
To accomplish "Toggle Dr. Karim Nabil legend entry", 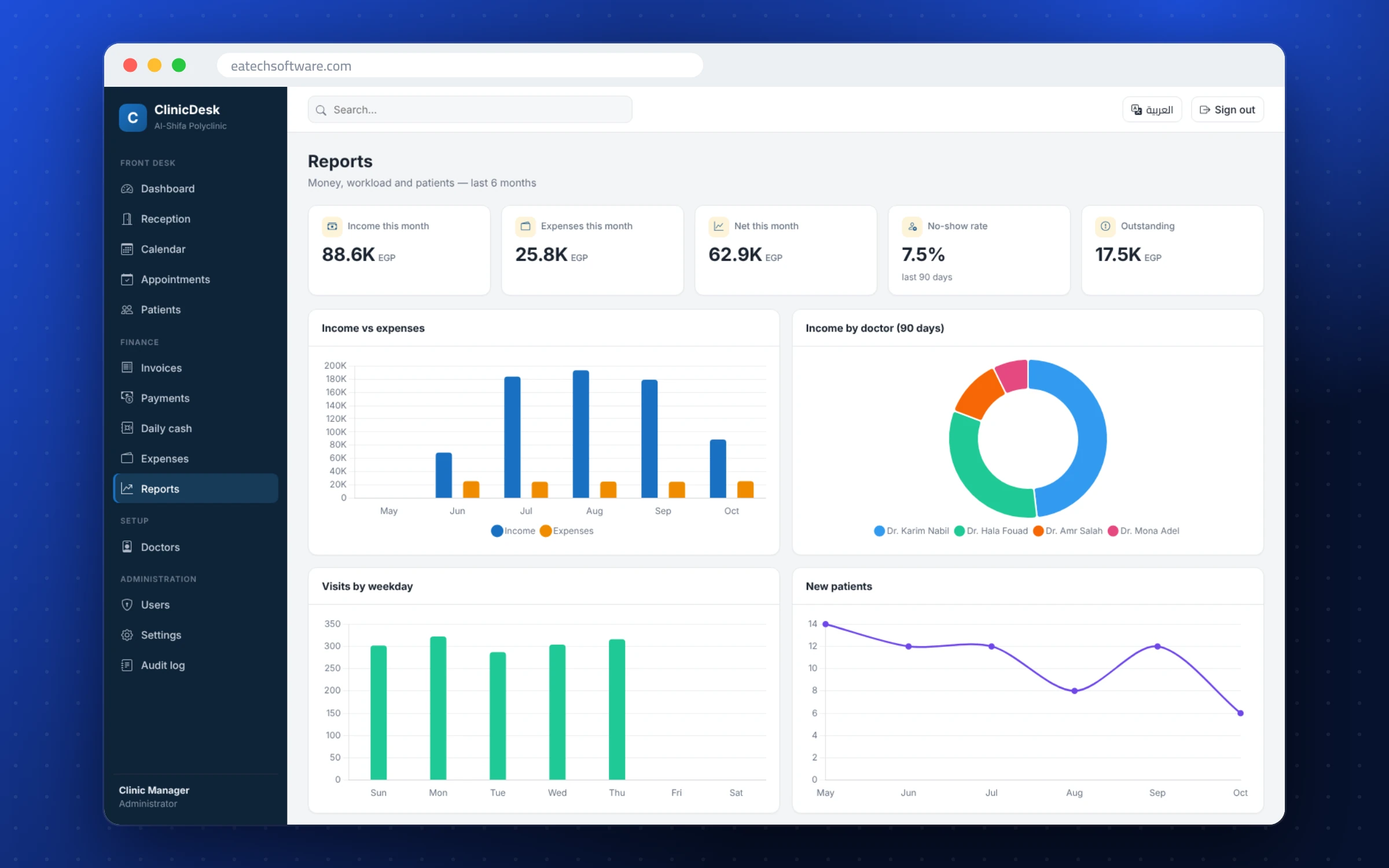I will pos(911,531).
